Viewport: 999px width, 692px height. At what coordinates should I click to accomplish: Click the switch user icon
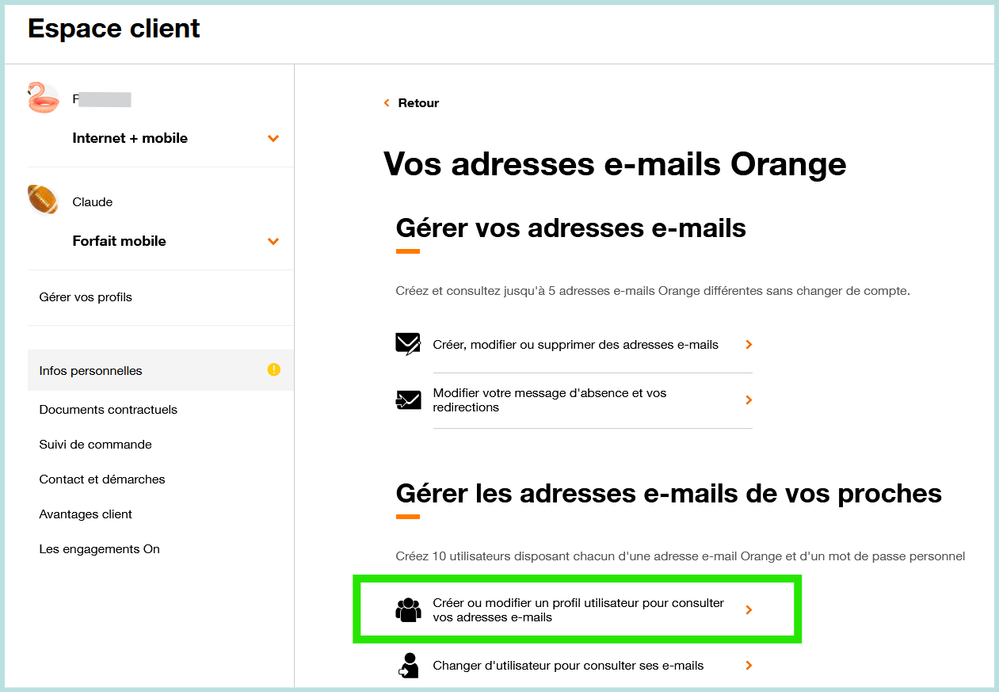click(408, 665)
